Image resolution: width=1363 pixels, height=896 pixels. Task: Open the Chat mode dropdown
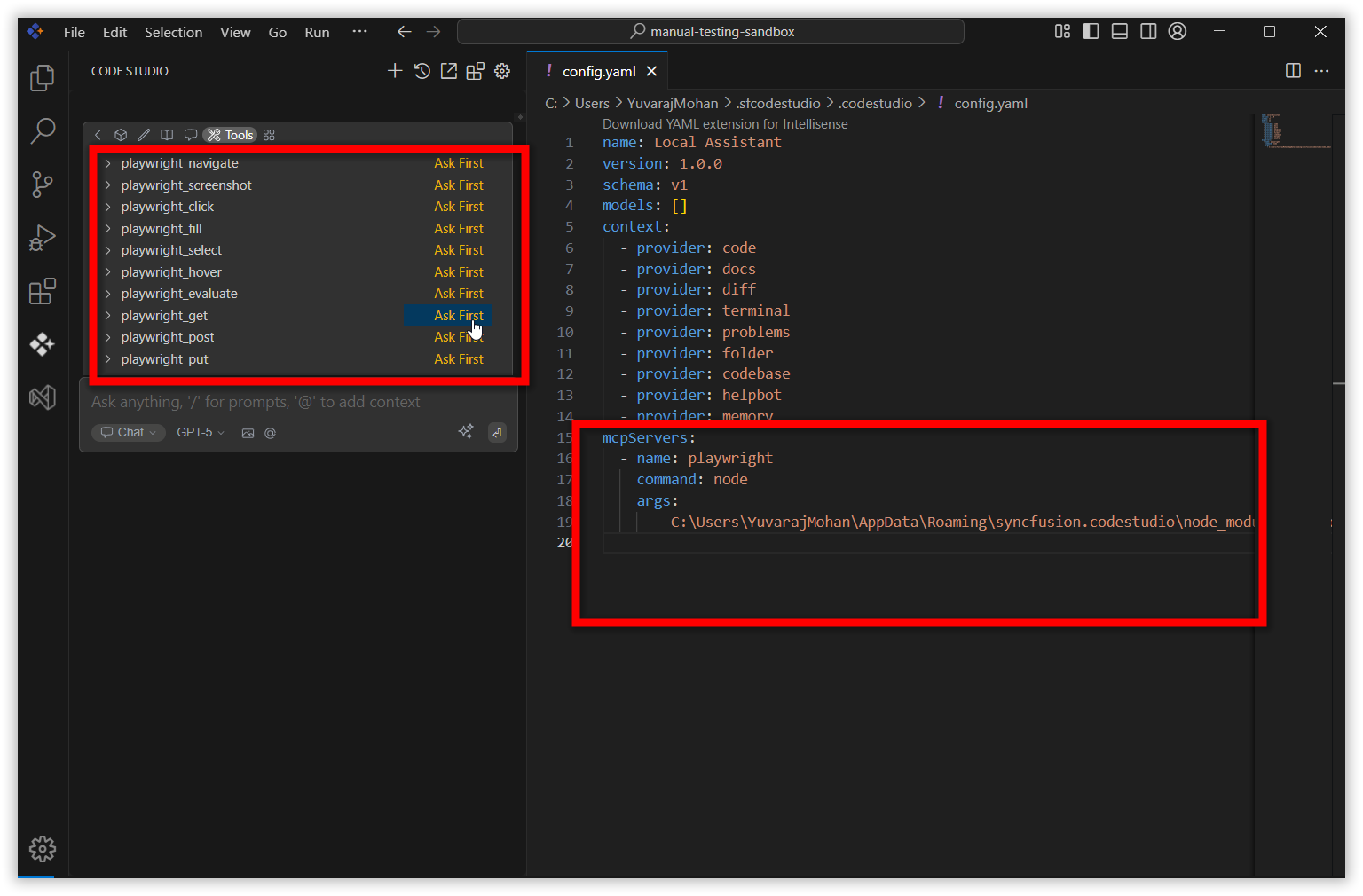coord(129,433)
